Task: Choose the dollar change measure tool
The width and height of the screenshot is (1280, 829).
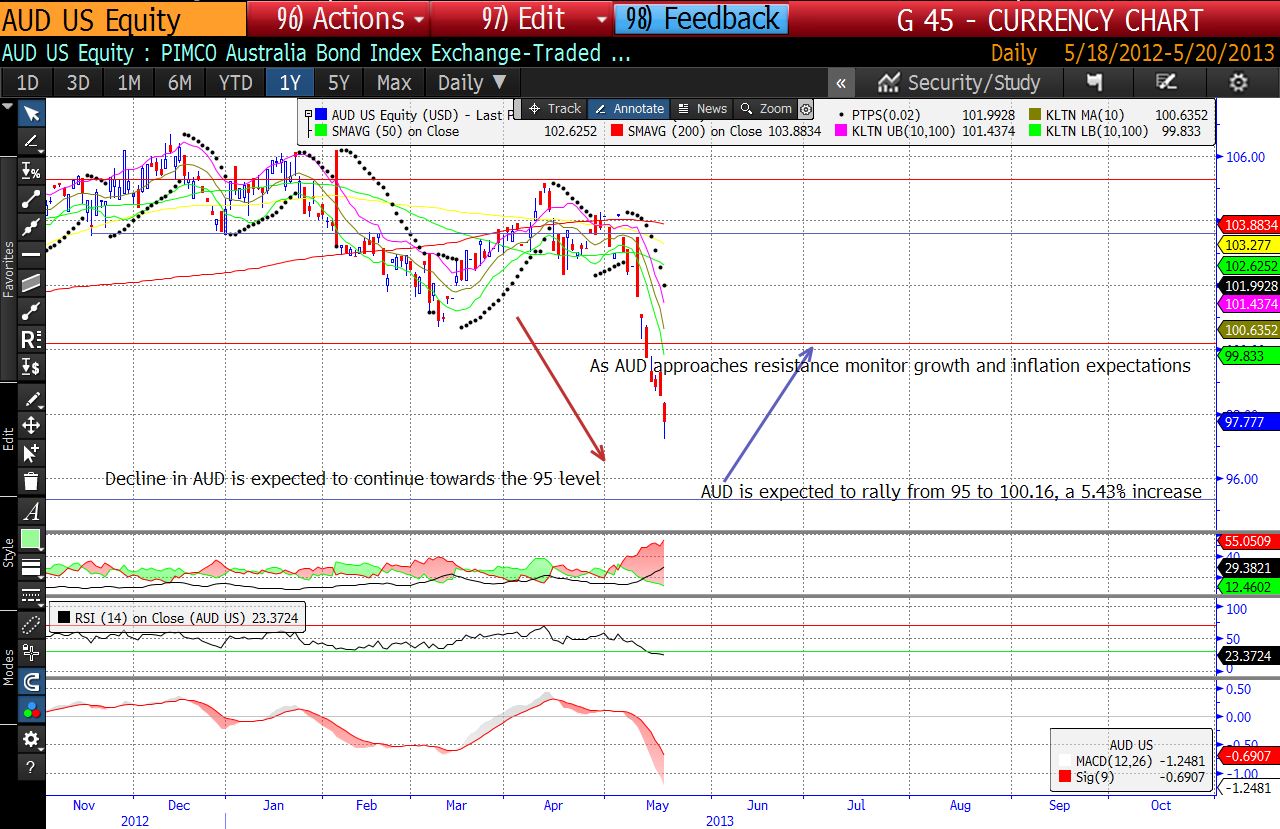Action: [31, 366]
